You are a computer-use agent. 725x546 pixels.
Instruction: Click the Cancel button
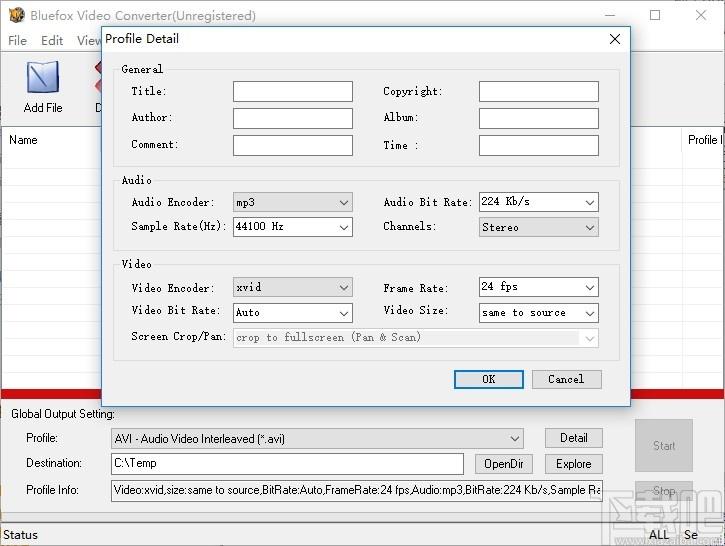click(x=566, y=379)
